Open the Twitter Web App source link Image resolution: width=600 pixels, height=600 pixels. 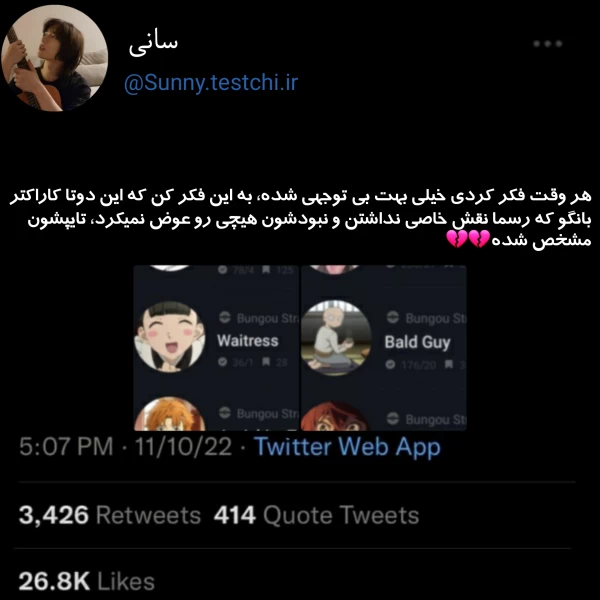click(x=347, y=447)
